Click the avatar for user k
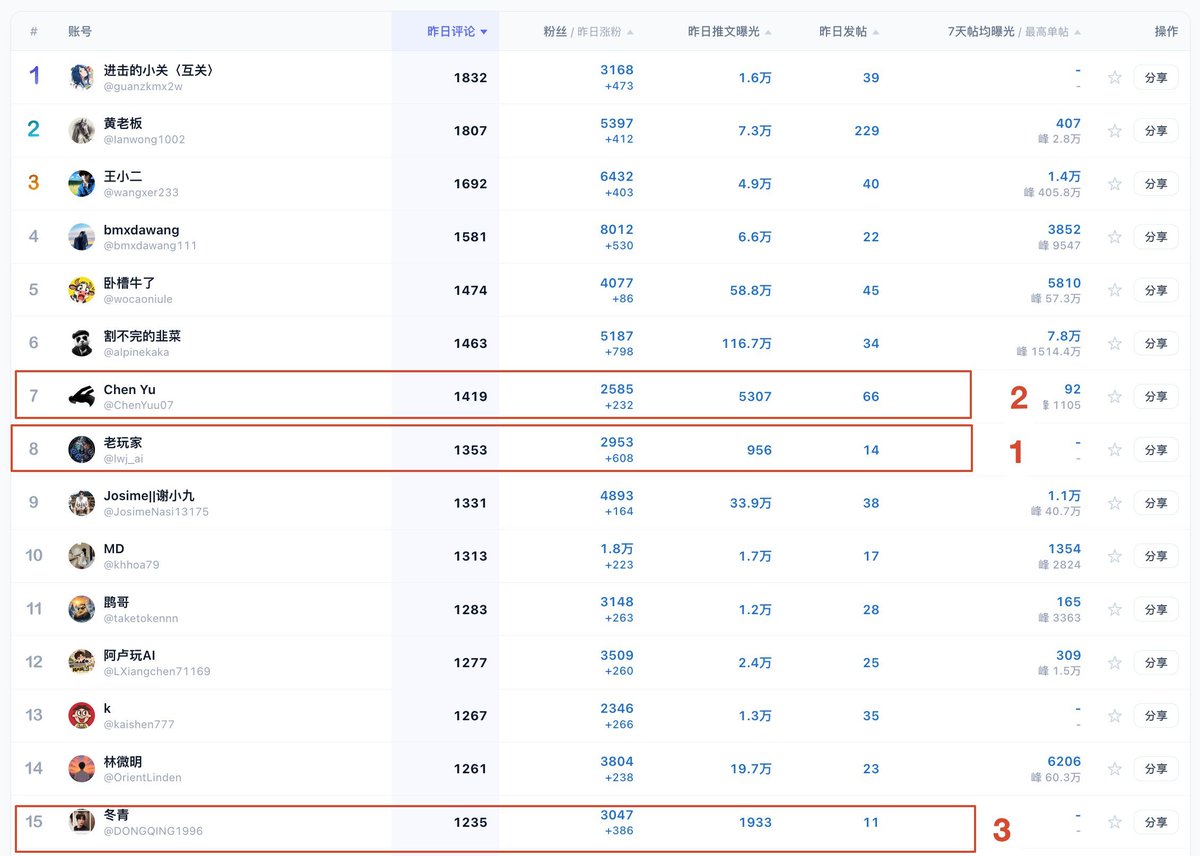Viewport: 1200px width, 856px height. pyautogui.click(x=82, y=716)
